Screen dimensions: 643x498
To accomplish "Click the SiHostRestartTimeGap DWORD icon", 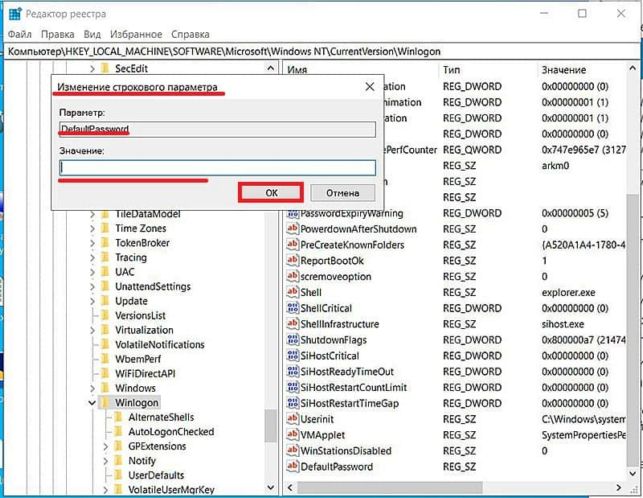I will coord(292,403).
